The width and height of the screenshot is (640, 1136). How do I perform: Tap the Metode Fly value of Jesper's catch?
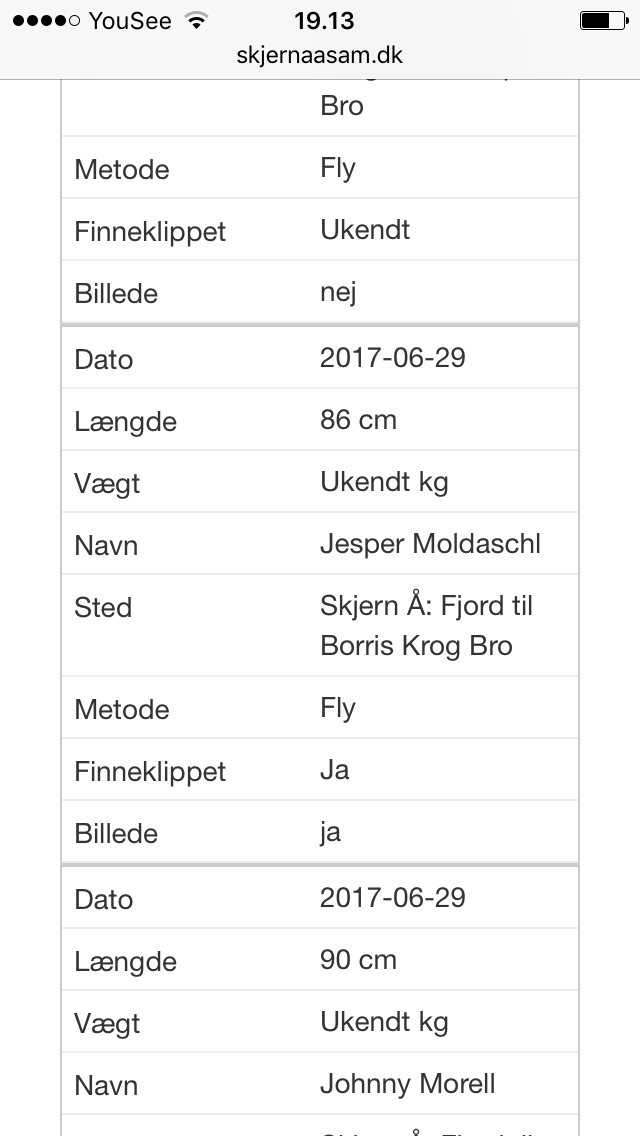click(338, 708)
